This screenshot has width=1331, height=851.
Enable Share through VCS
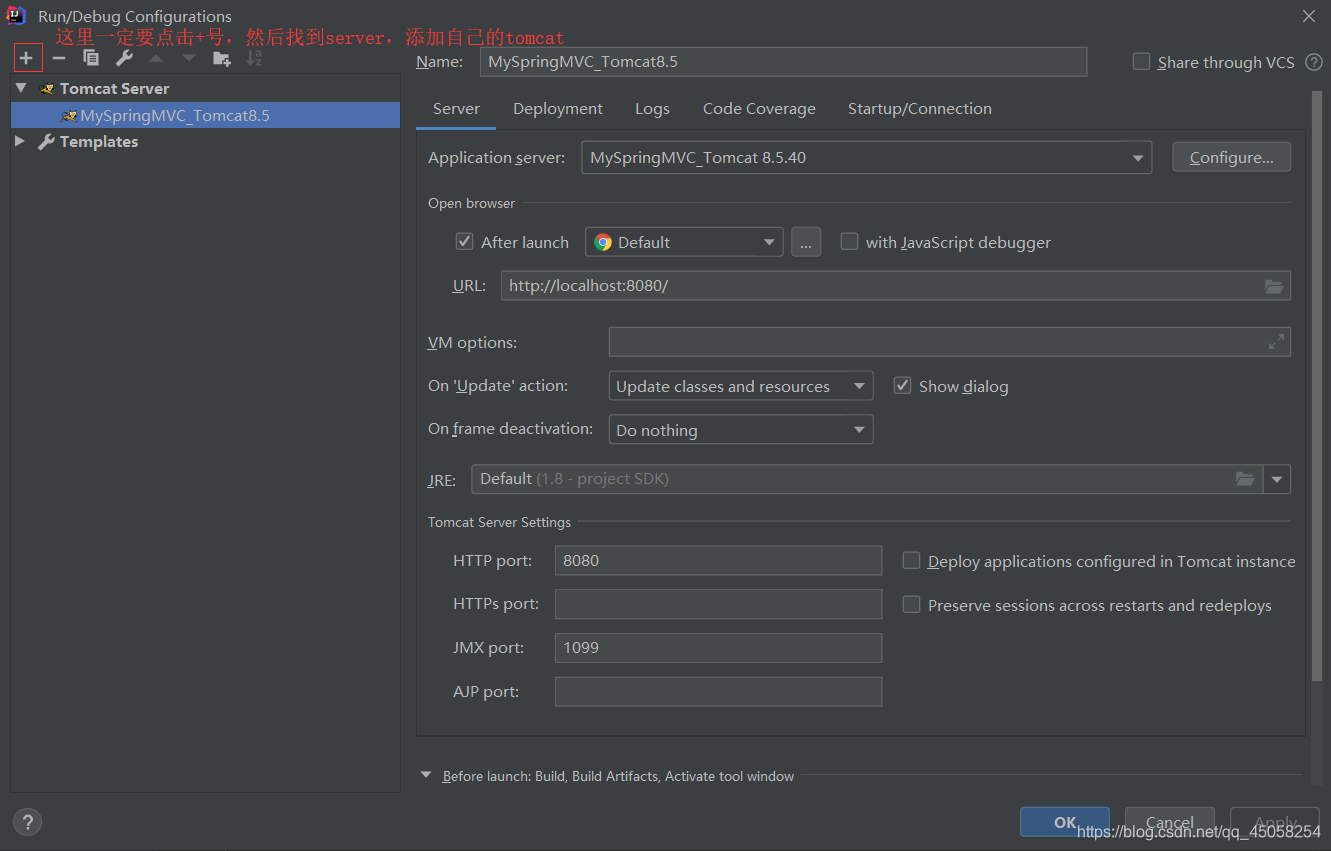point(1141,62)
